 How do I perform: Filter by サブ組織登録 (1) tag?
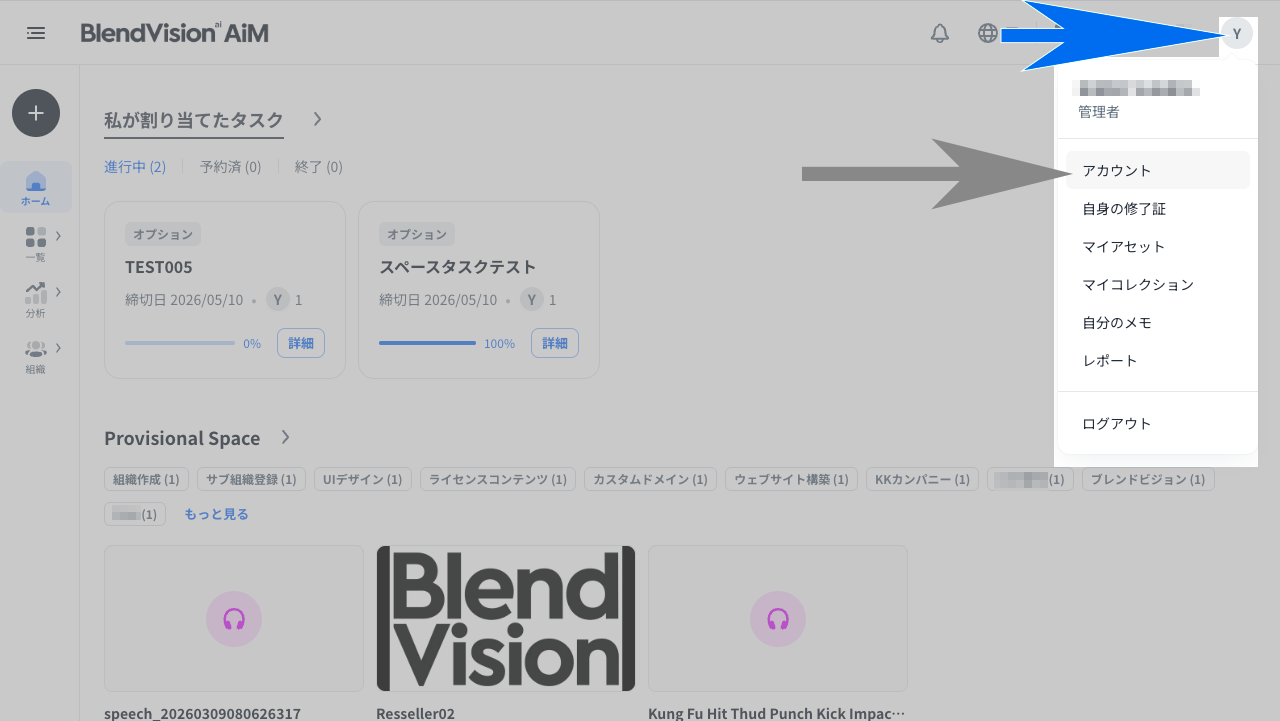click(251, 479)
